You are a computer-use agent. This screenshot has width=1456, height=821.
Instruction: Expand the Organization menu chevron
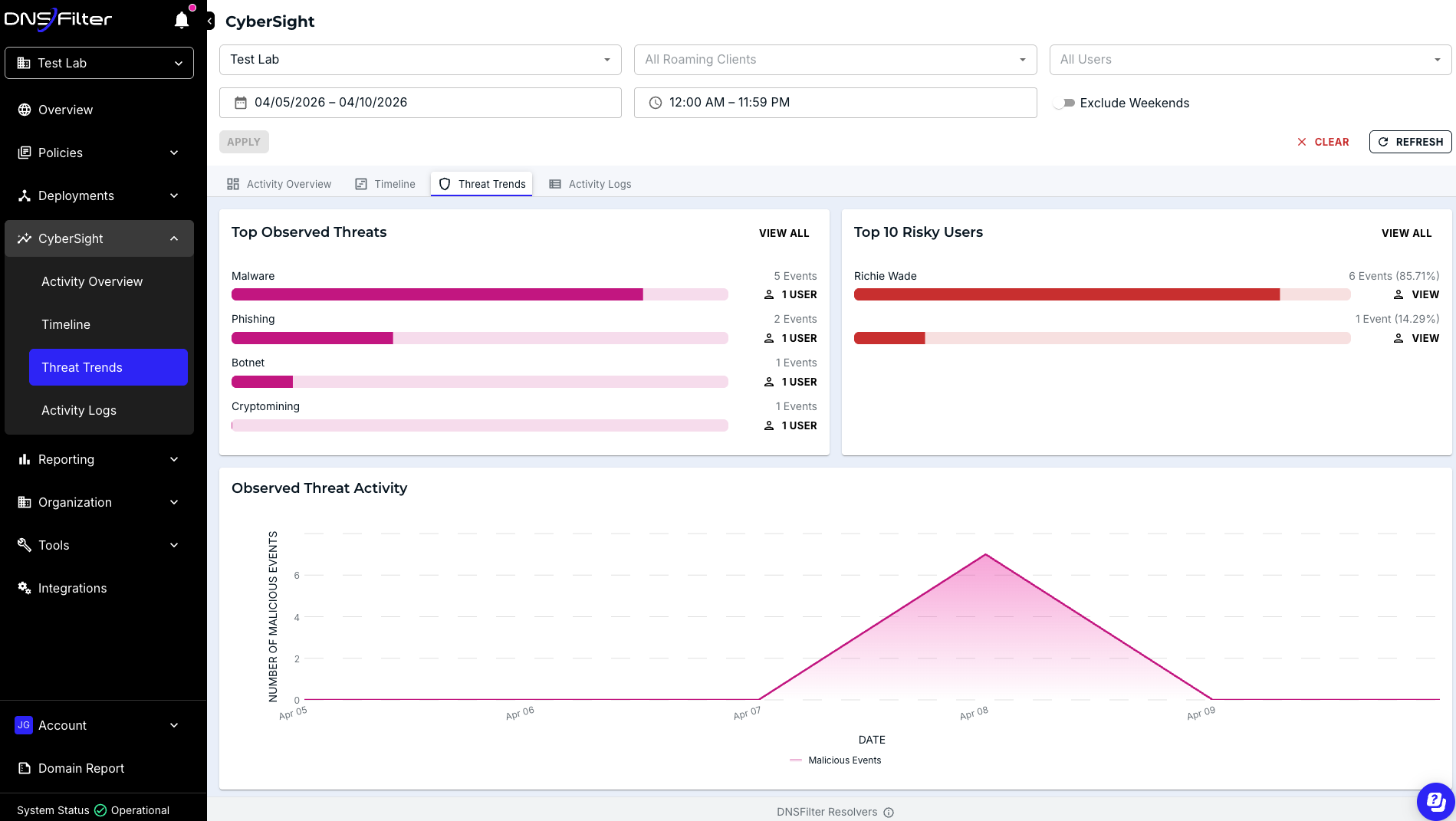click(x=174, y=502)
